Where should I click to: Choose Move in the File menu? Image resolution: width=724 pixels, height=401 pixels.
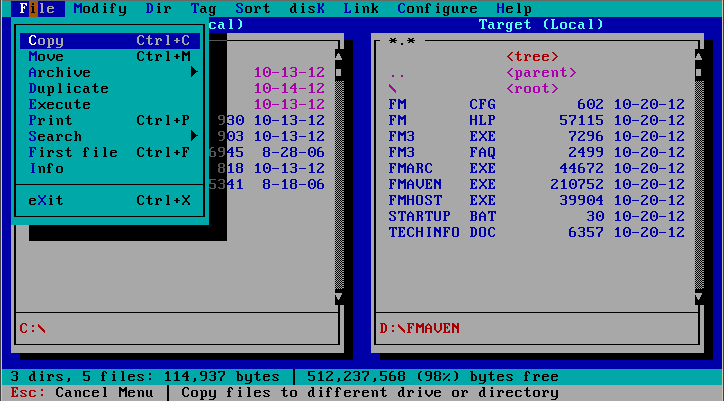110,56
